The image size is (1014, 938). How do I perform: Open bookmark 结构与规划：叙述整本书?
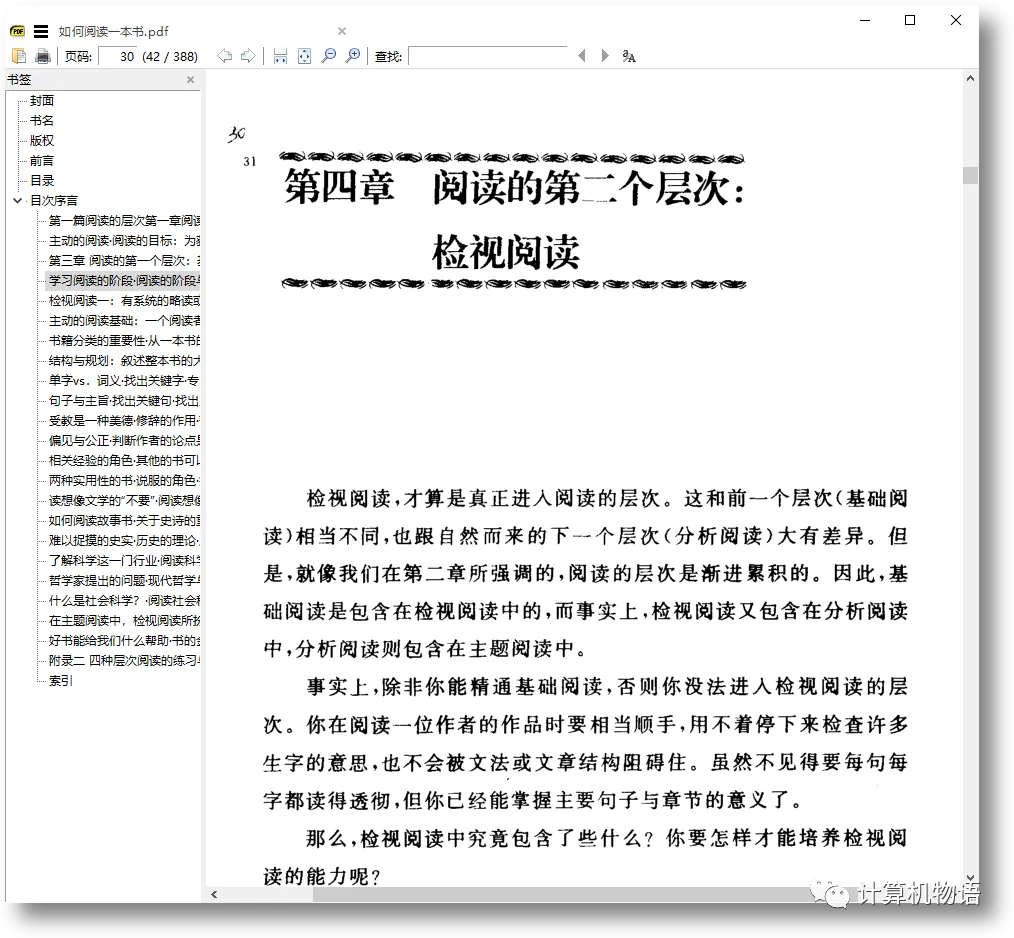click(x=124, y=361)
